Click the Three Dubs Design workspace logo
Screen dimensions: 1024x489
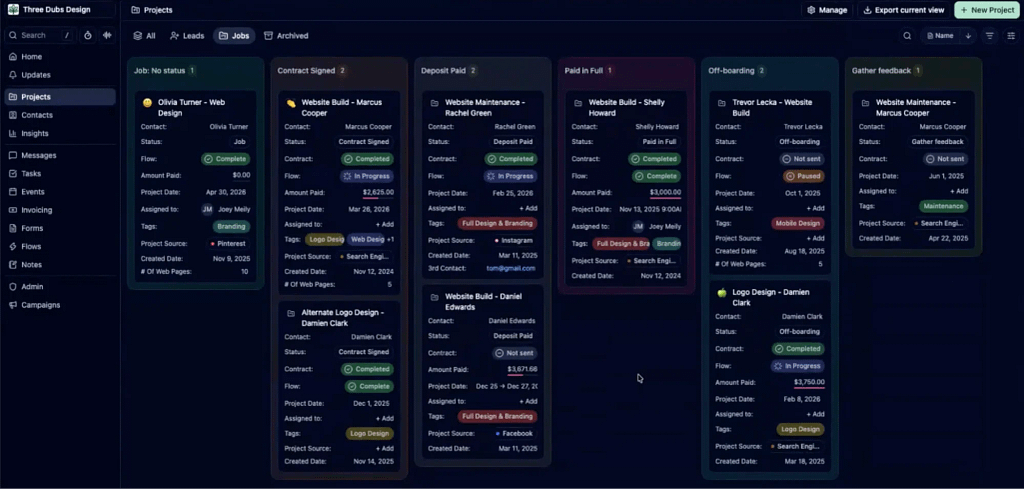(13, 10)
